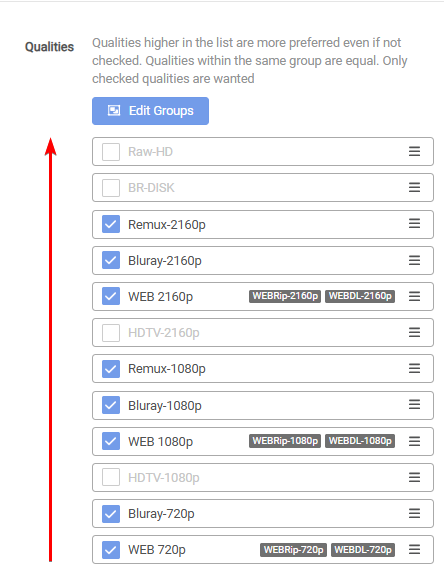This screenshot has width=444, height=571.
Task: Check the BR-DISK quality checkbox
Action: coord(111,188)
